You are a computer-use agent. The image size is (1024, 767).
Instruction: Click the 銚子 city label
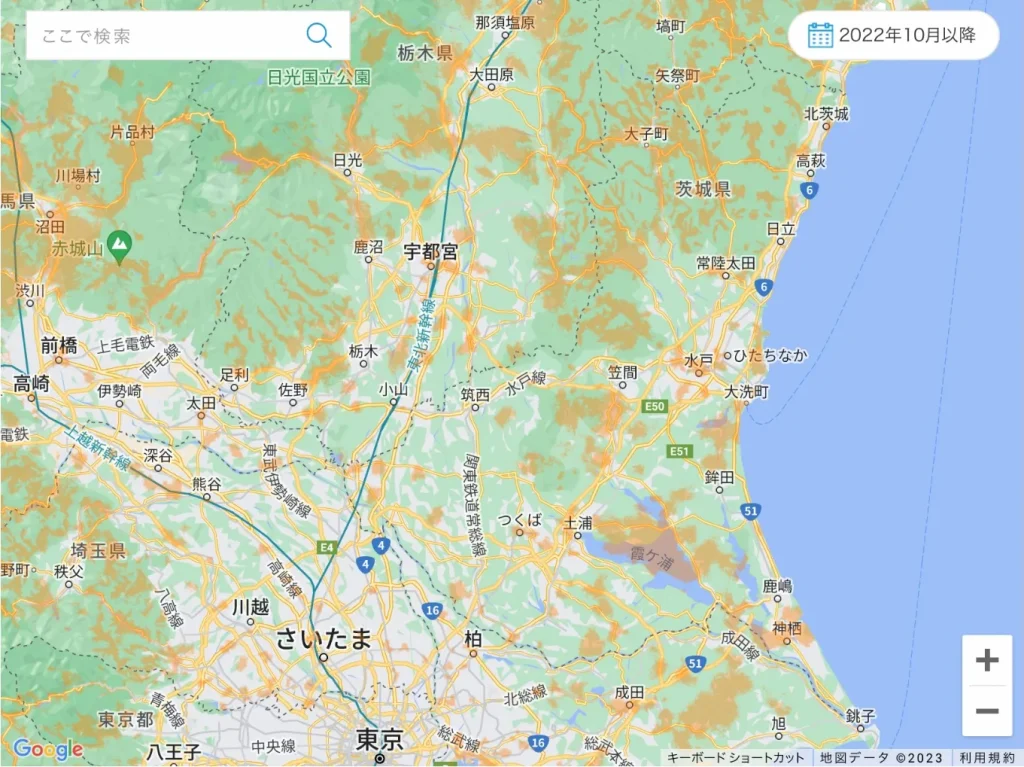tap(860, 716)
